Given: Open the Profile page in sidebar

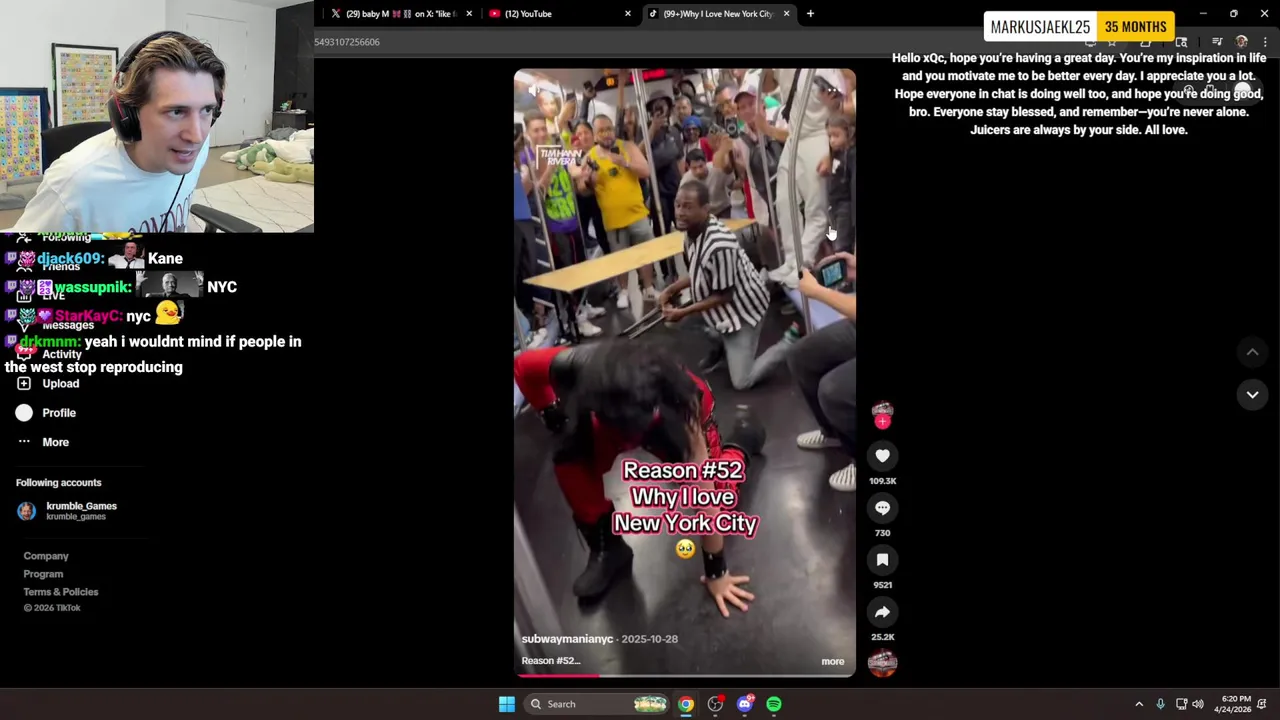Looking at the screenshot, I should (59, 413).
